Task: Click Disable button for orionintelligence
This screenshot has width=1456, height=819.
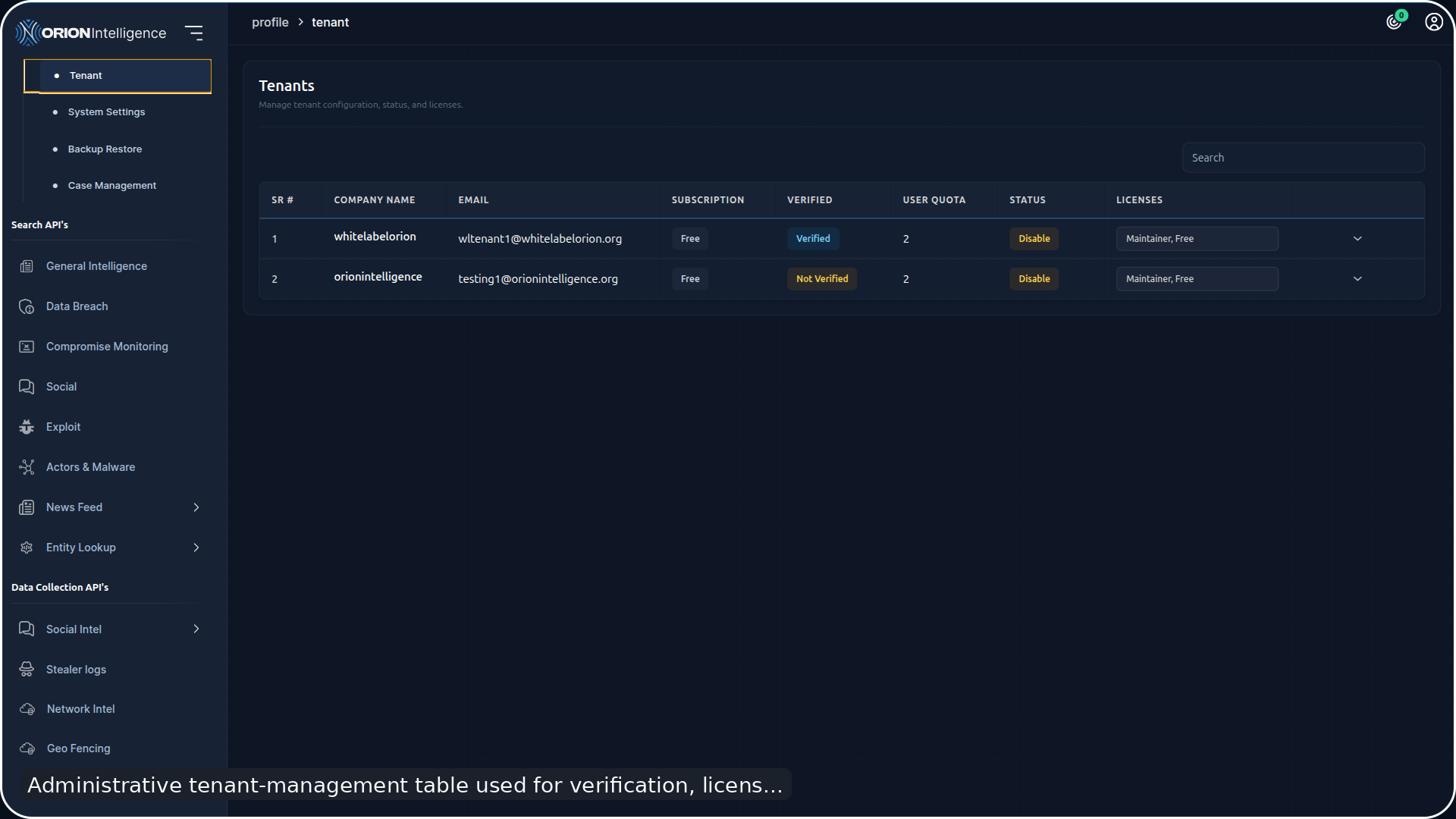Action: pos(1034,279)
